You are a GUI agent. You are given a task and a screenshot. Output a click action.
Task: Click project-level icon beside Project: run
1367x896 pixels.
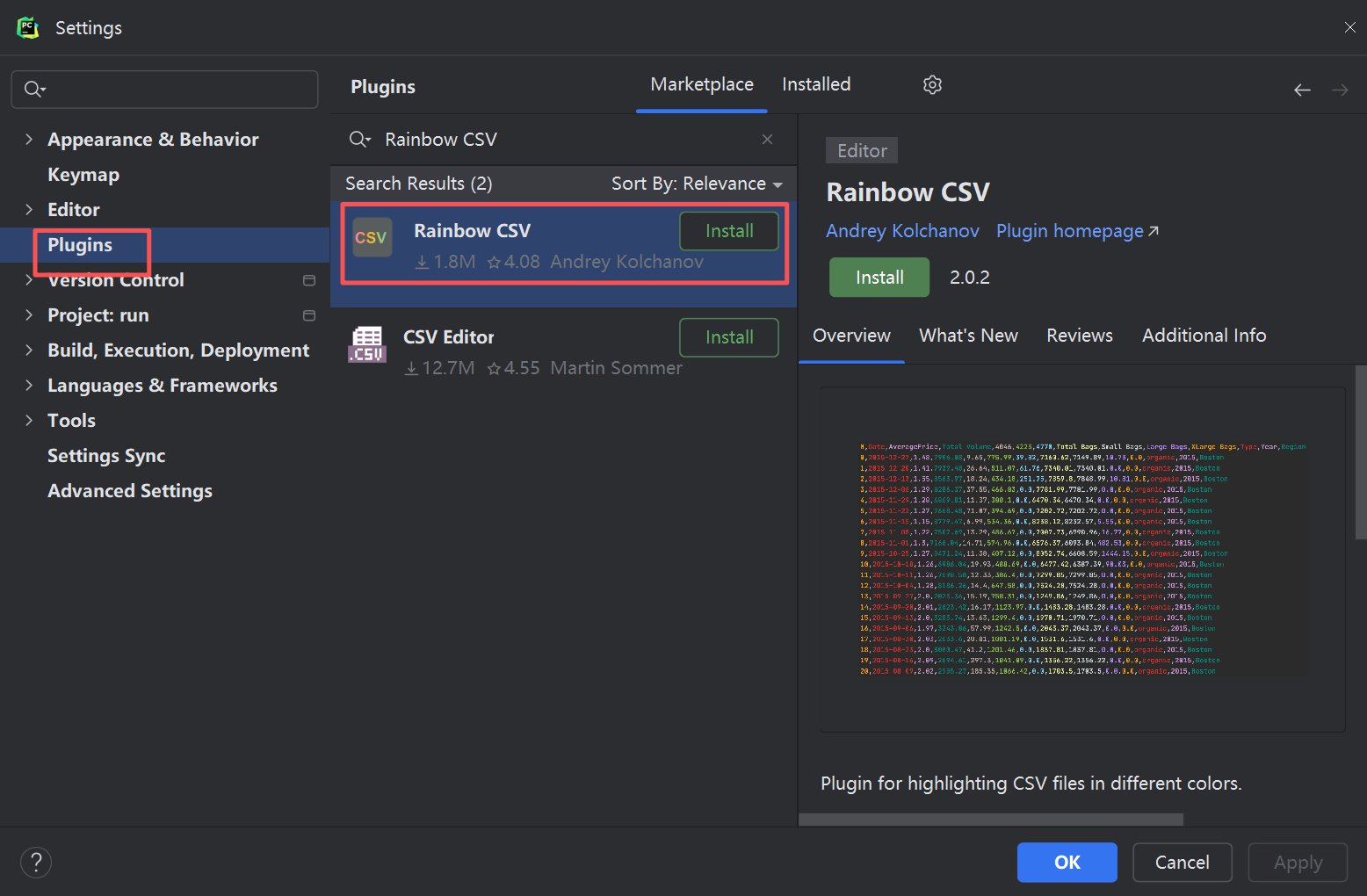309,315
